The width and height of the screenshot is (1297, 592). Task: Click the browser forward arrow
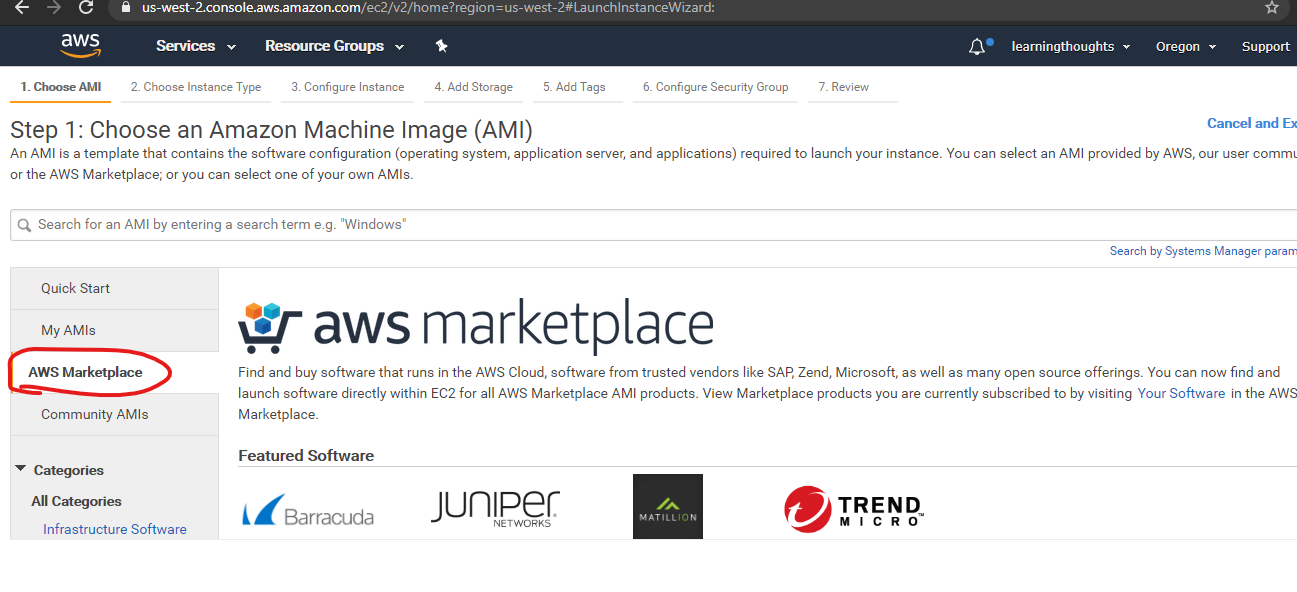click(53, 7)
